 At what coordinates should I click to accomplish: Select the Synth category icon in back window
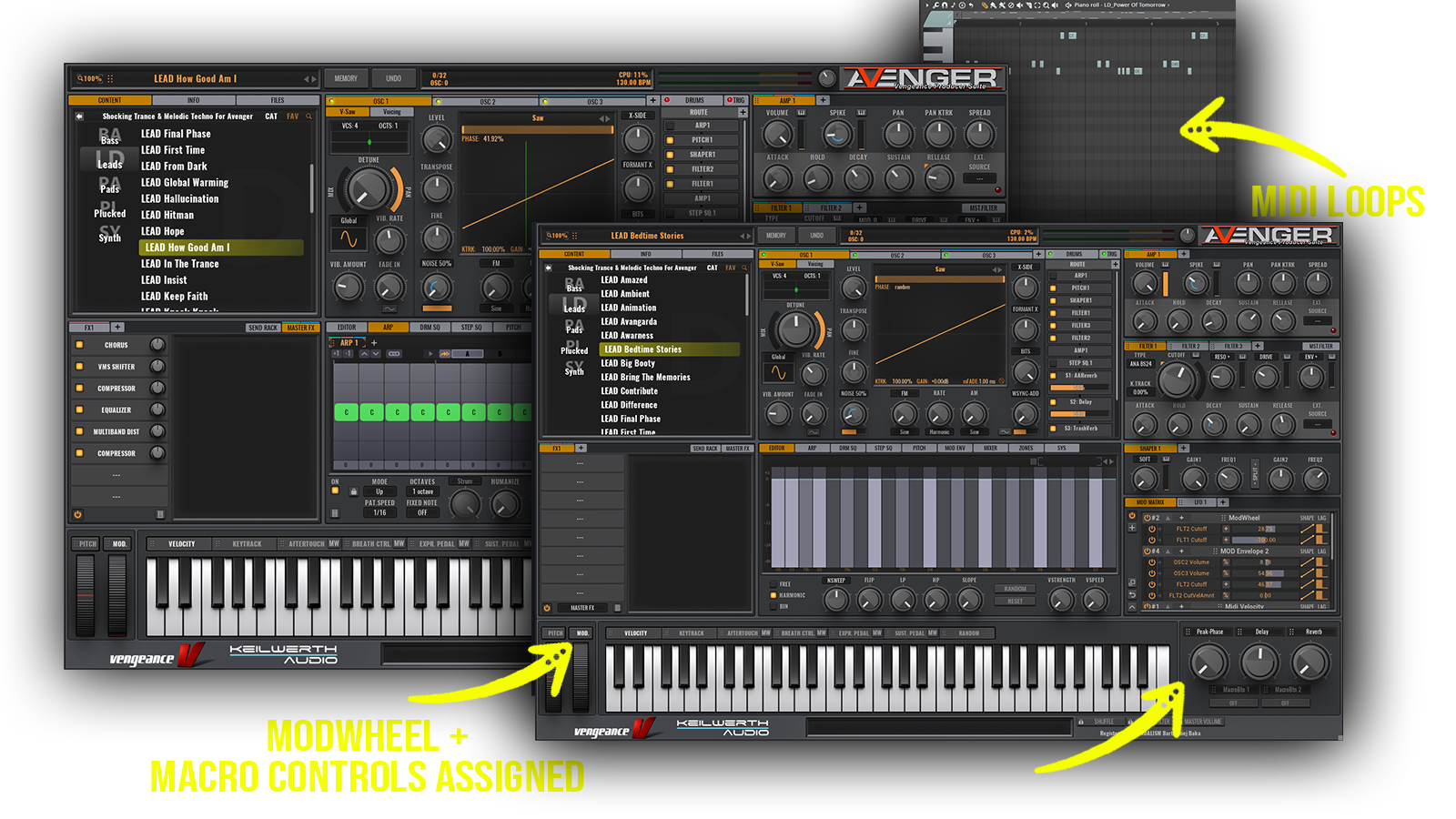(x=109, y=234)
